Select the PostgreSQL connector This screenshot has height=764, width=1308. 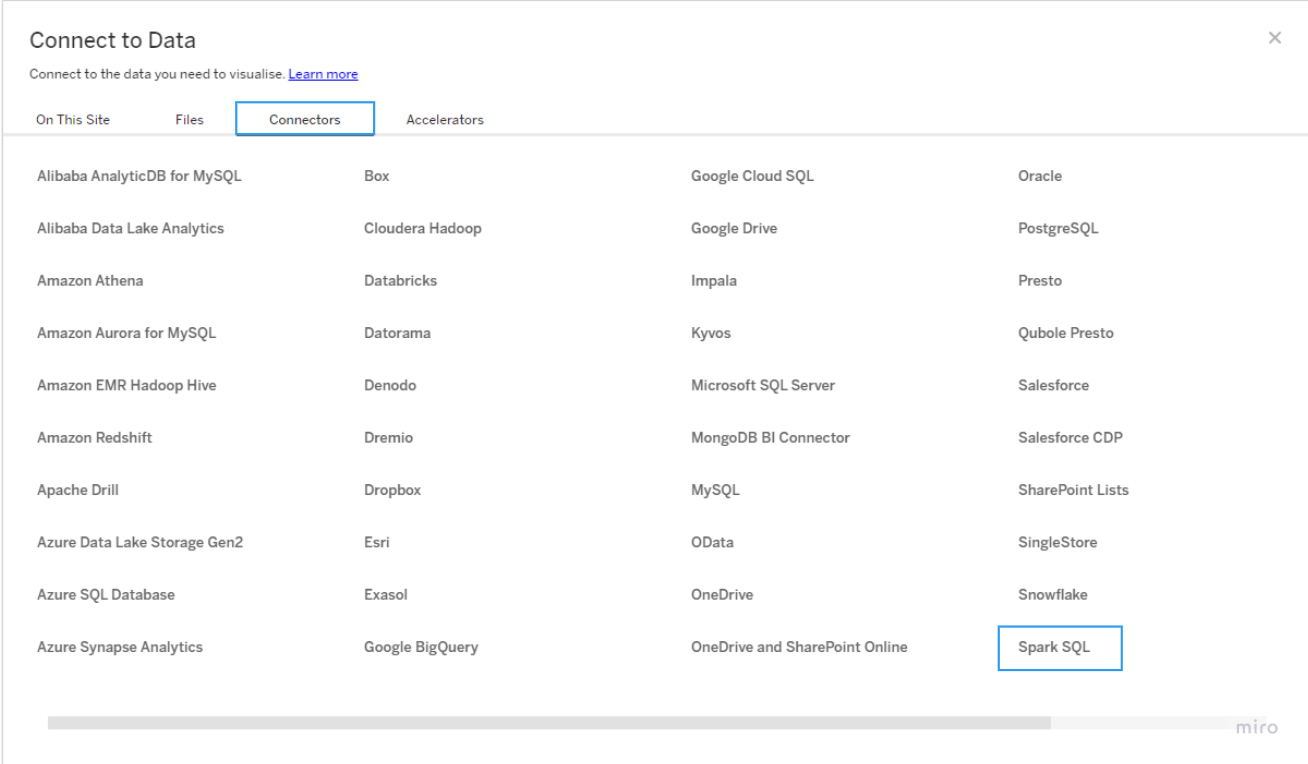(x=1058, y=228)
